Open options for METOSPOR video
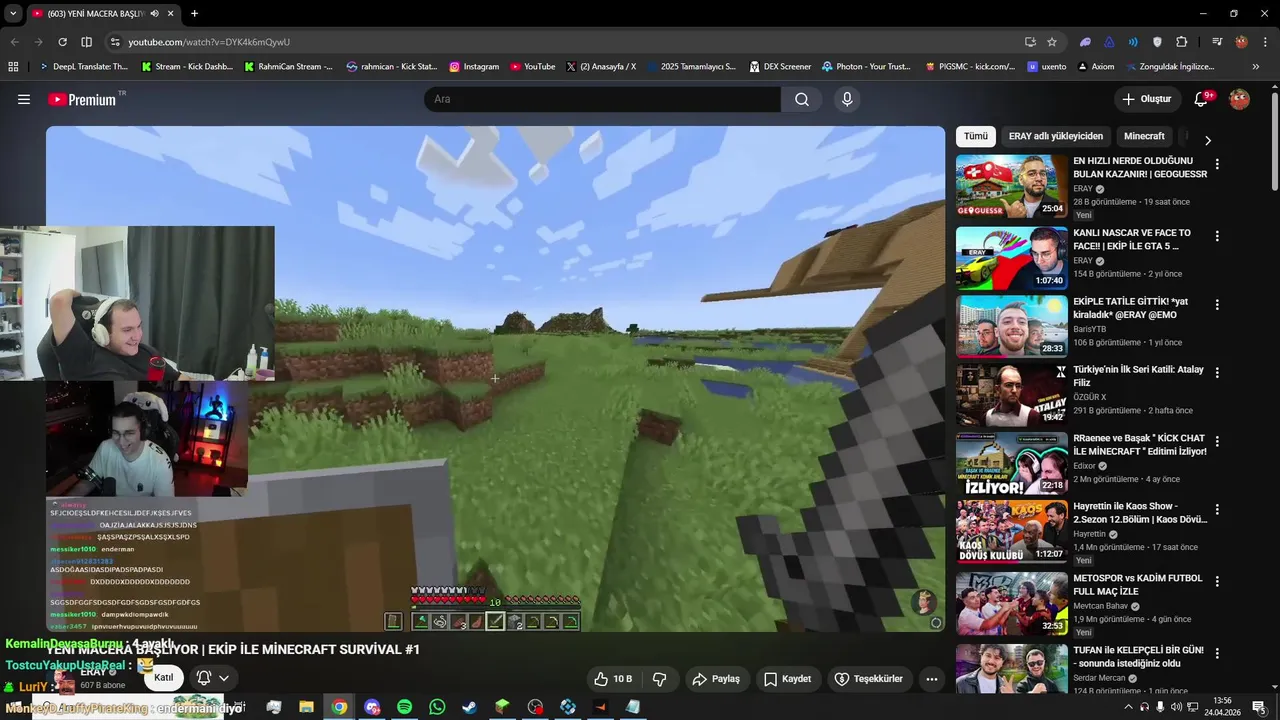Screen dimensions: 1280x720 [1217, 581]
